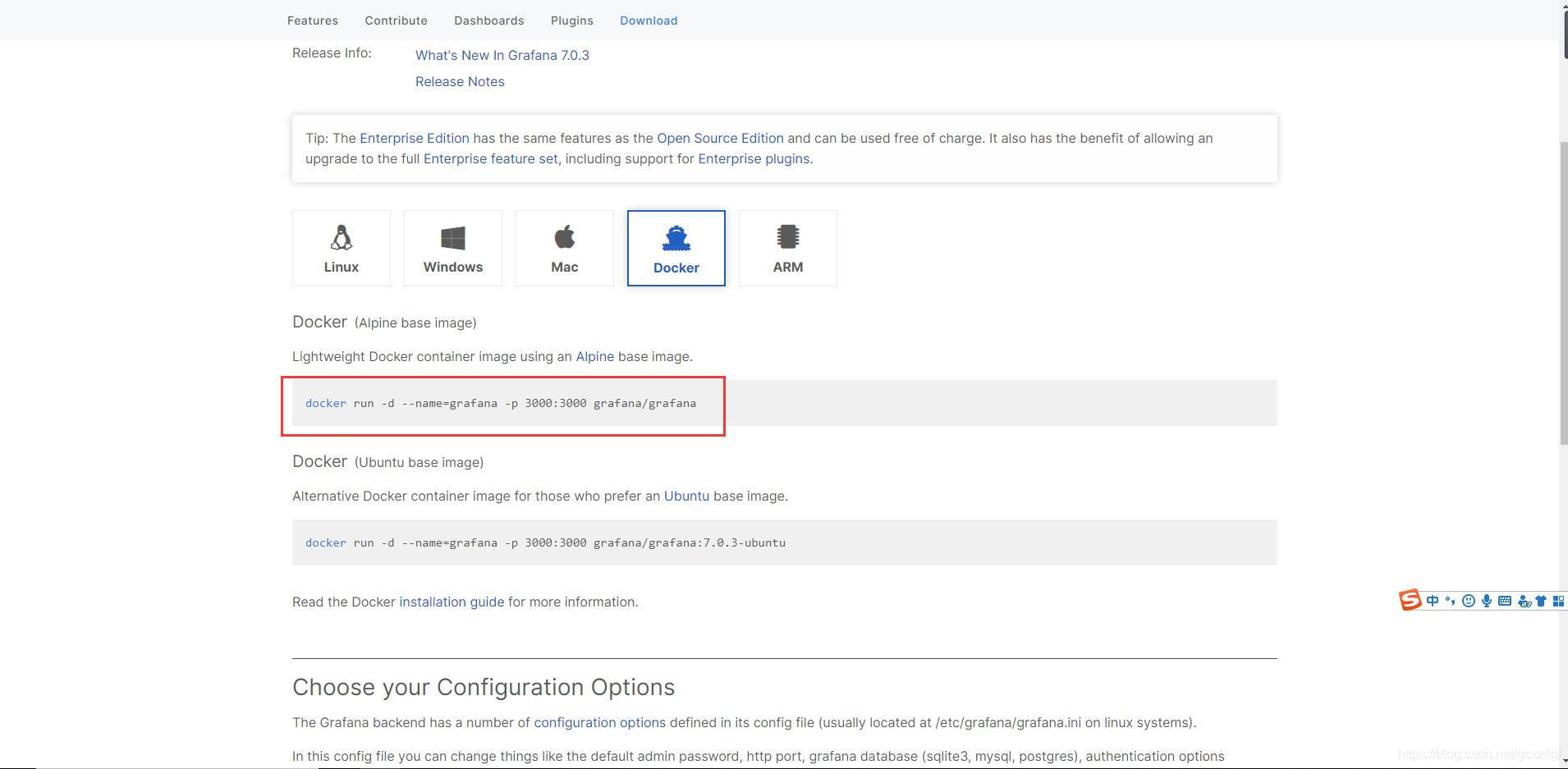The width and height of the screenshot is (1568, 769).
Task: Open the Enterprise feature set link
Action: click(491, 158)
